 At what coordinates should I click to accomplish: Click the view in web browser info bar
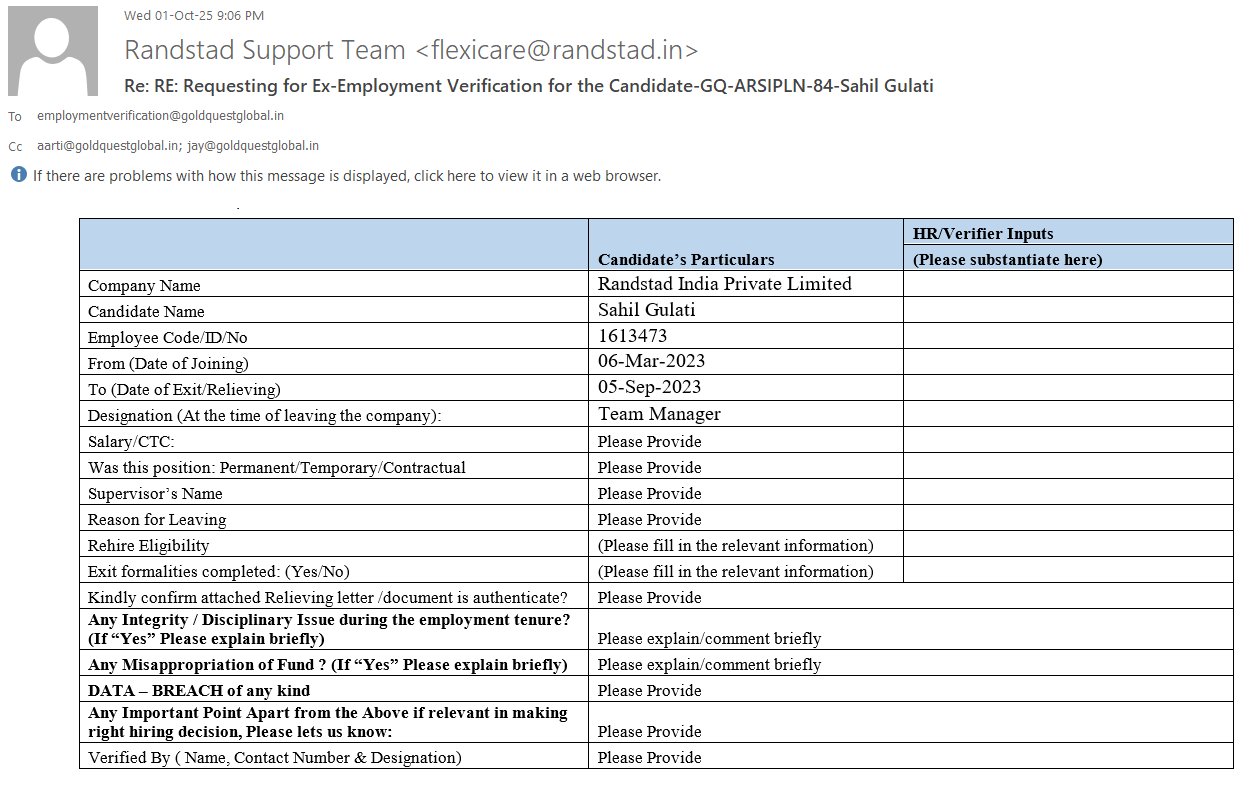[346, 176]
